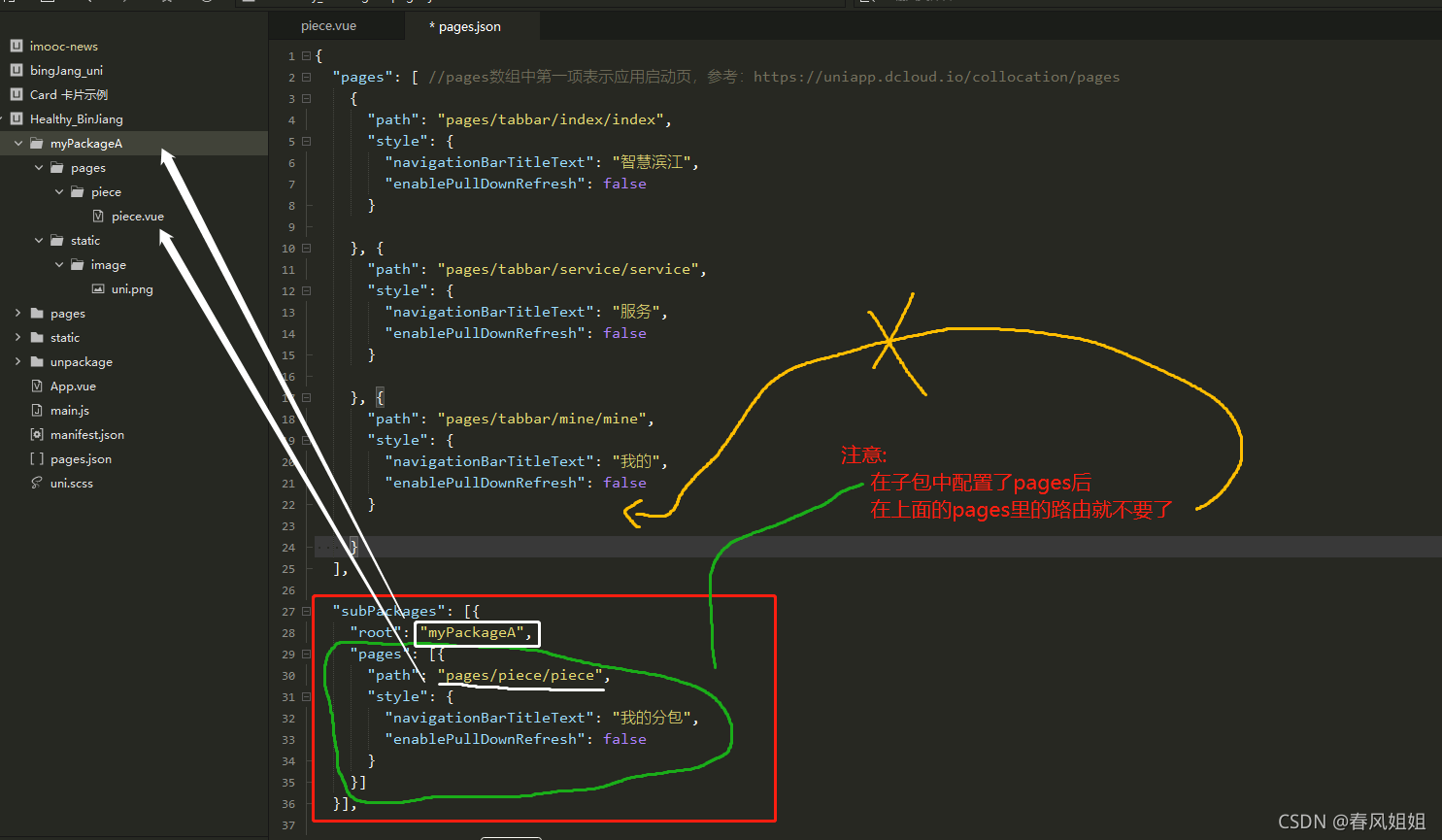
Task: Click the vue file icon beside piece.vue
Action: pyautogui.click(x=98, y=216)
